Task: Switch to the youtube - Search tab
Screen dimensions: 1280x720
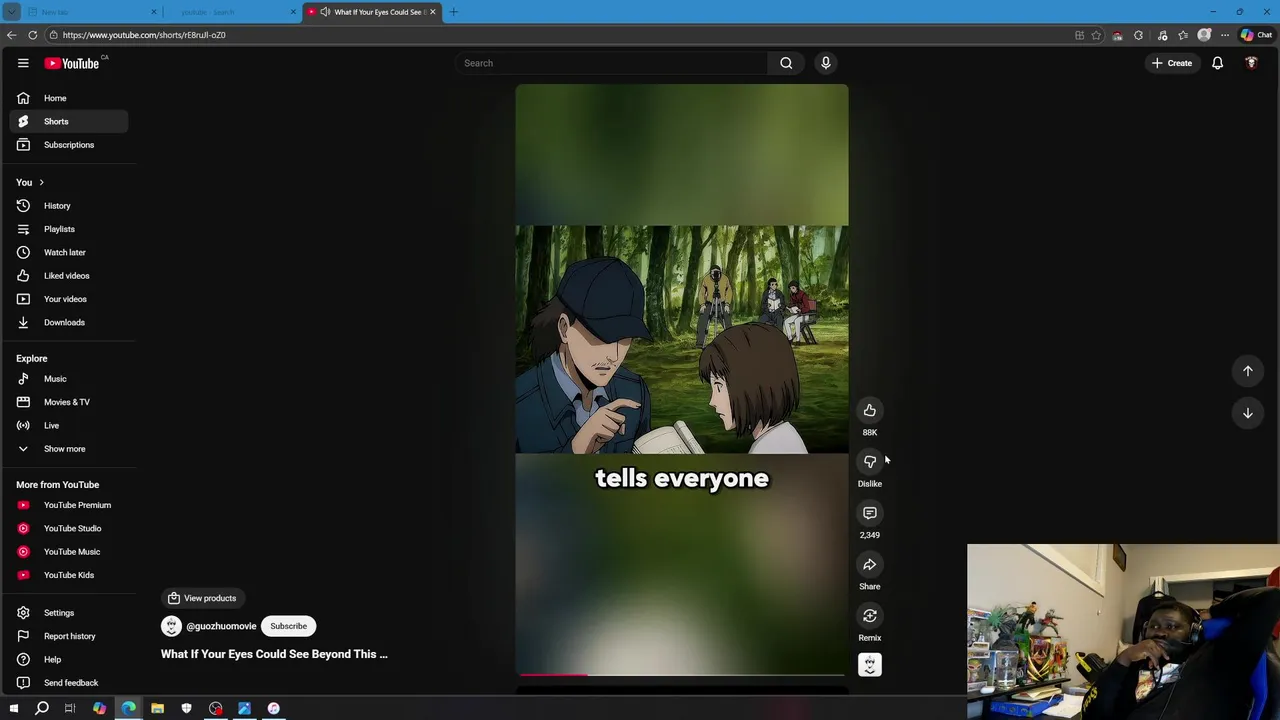Action: (232, 12)
